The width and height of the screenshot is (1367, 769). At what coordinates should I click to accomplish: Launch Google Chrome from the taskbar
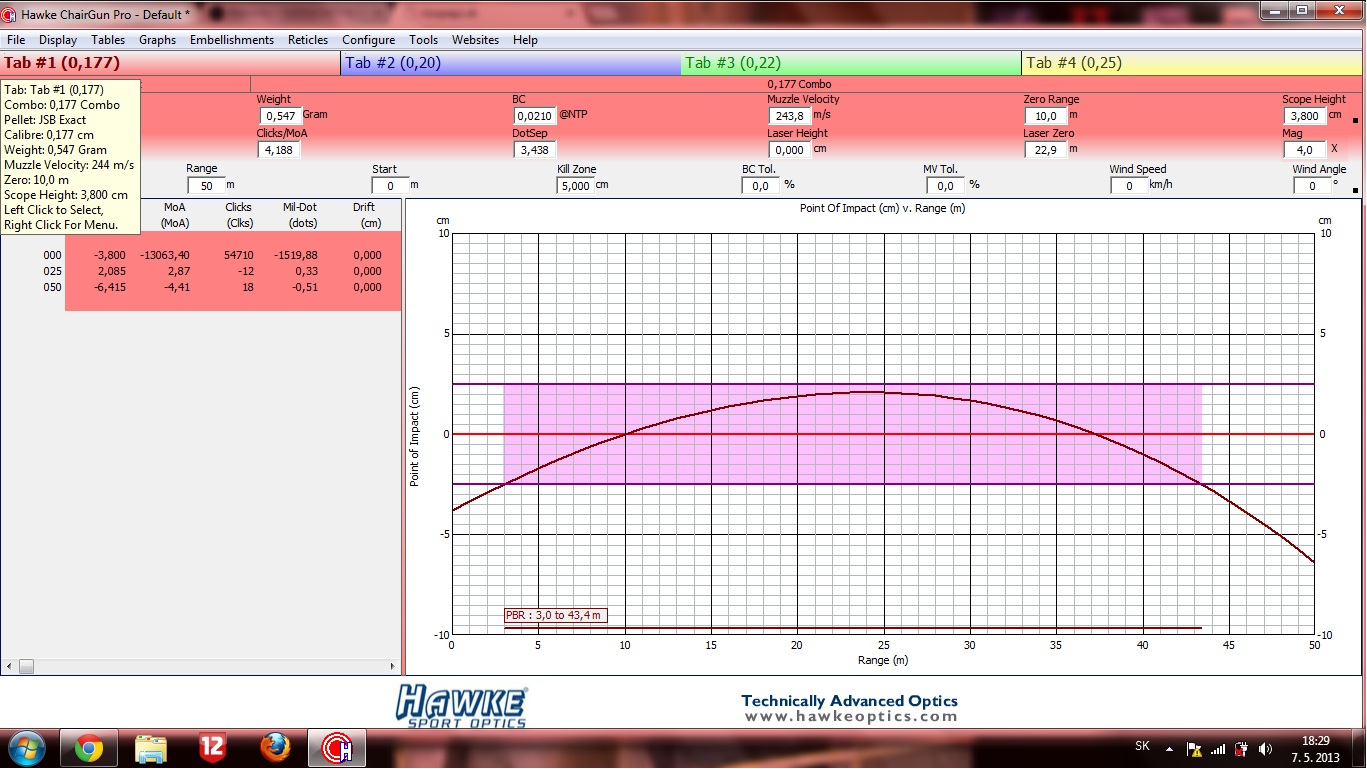(x=88, y=748)
